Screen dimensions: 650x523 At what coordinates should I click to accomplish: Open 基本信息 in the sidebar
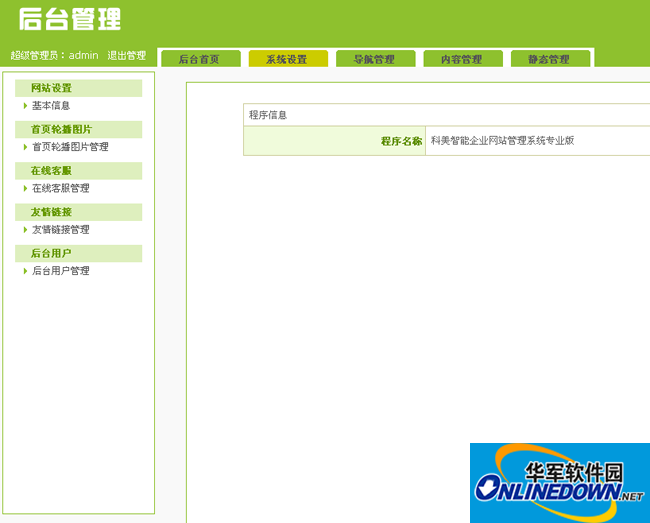51,106
